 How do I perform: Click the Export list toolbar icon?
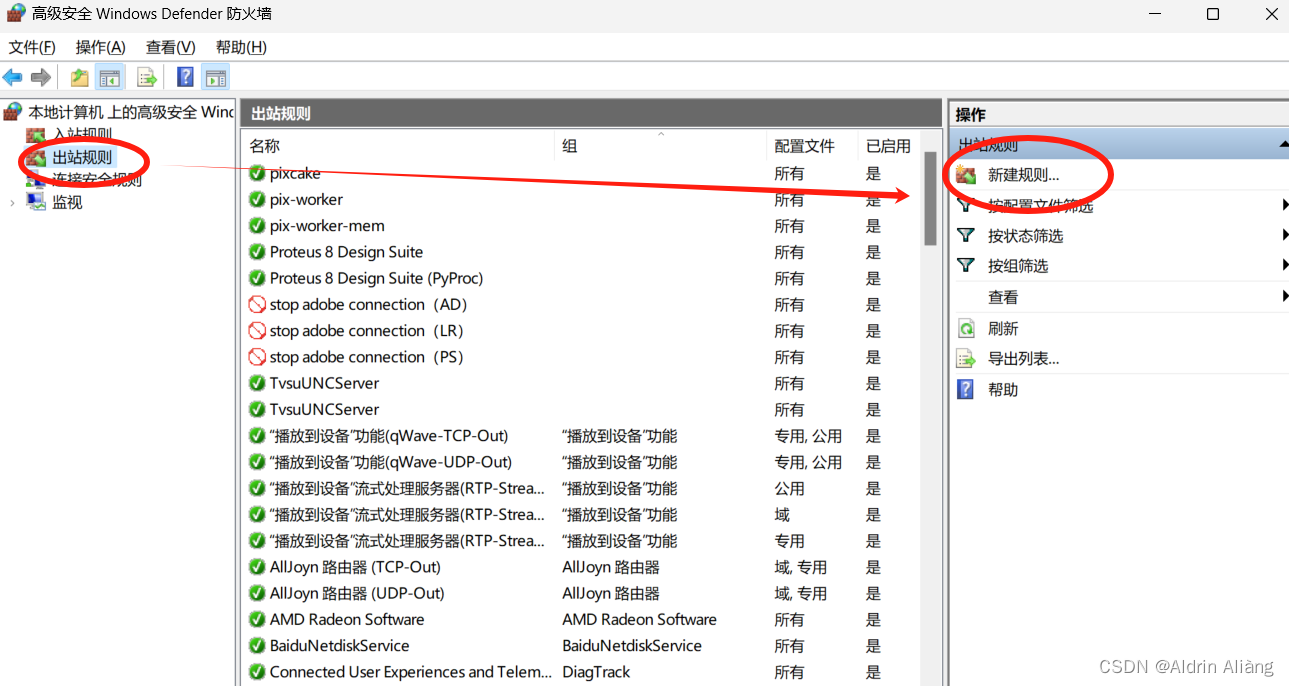point(147,77)
